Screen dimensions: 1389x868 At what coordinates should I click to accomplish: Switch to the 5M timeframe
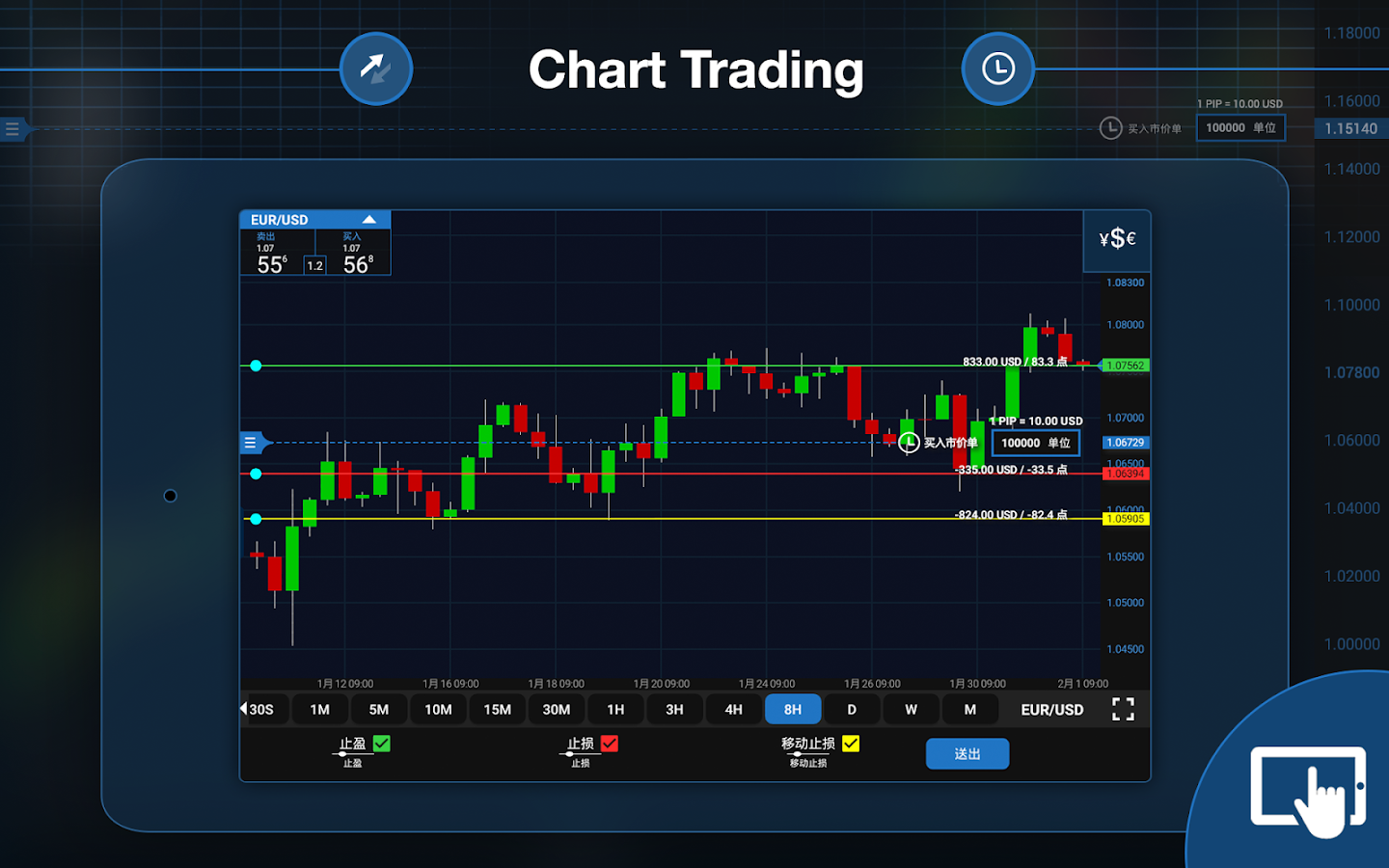pyautogui.click(x=379, y=710)
